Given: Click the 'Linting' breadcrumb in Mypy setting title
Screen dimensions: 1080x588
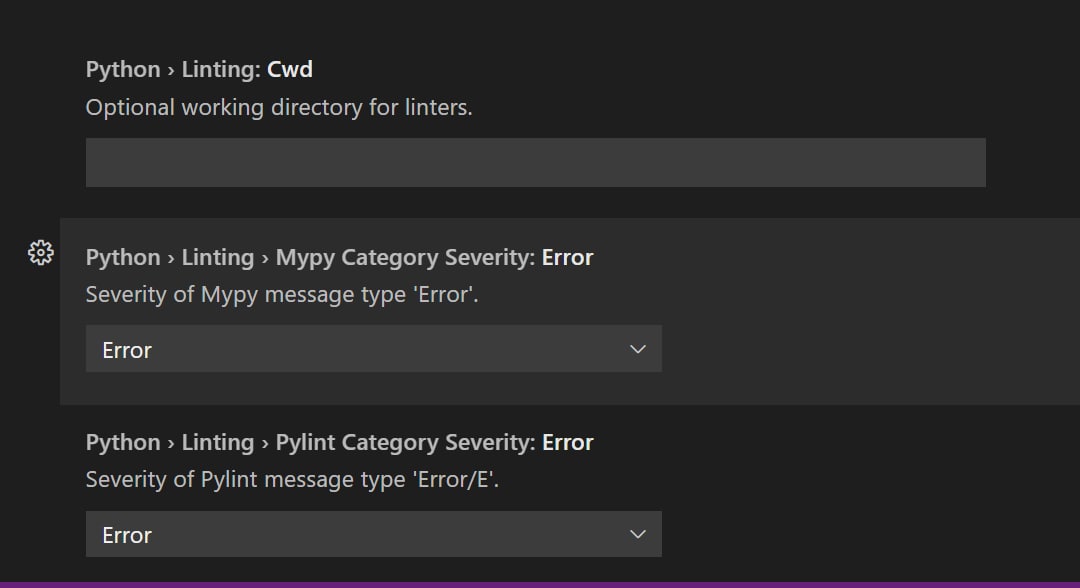Looking at the screenshot, I should pos(218,258).
